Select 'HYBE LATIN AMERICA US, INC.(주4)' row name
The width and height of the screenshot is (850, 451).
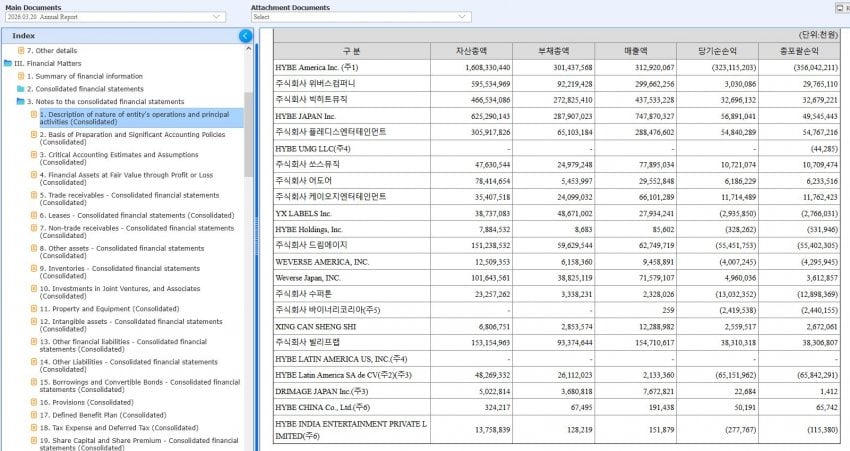(341, 359)
